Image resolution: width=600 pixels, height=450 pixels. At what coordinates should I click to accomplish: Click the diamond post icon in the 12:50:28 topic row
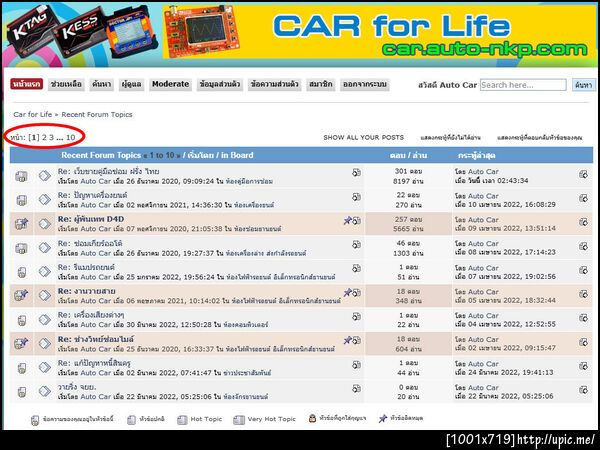pyautogui.click(x=45, y=320)
